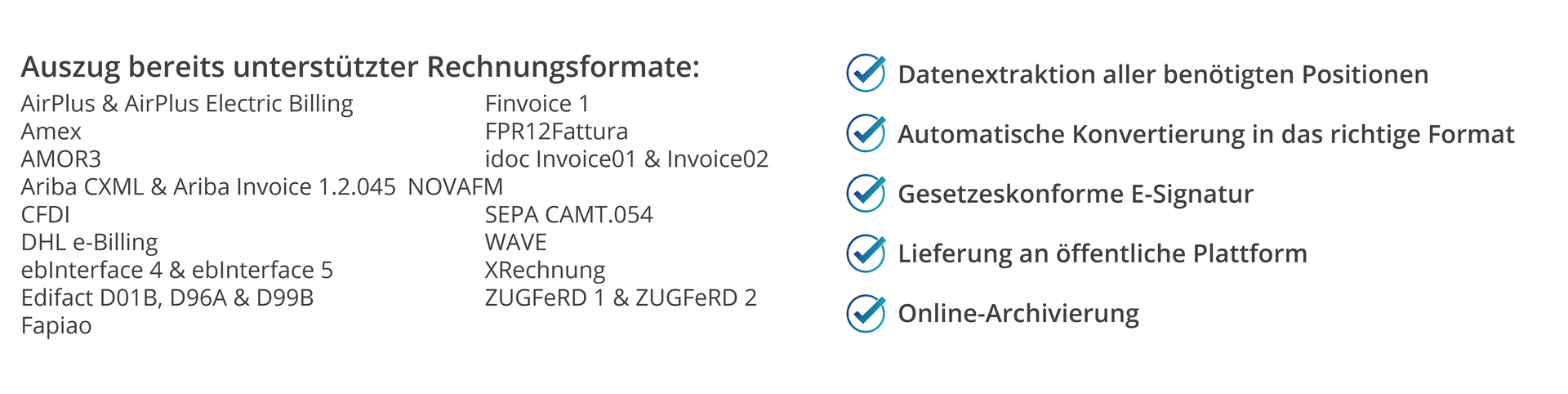Click the checkmark icon beside Datenextraktion

pyautogui.click(x=866, y=74)
